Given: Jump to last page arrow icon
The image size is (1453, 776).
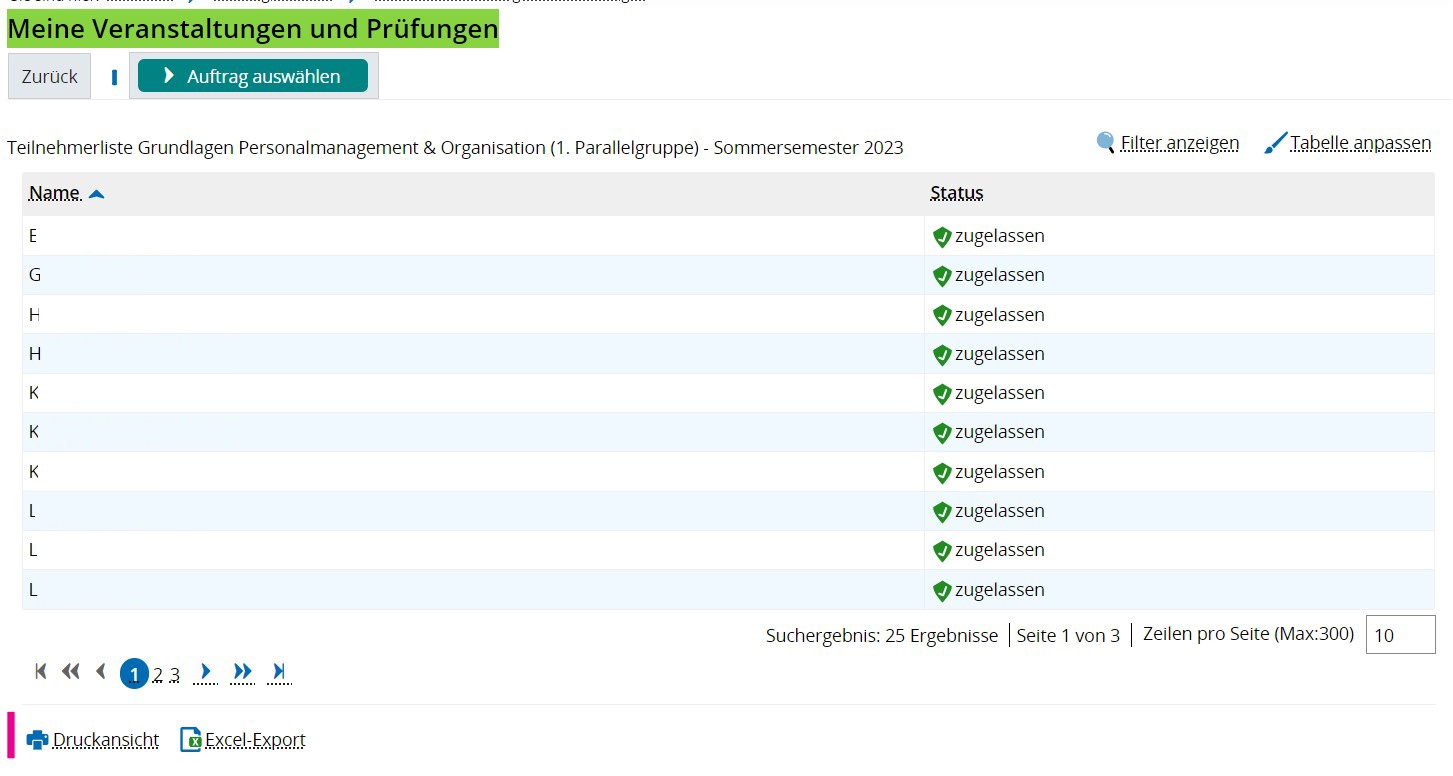Looking at the screenshot, I should (x=279, y=671).
